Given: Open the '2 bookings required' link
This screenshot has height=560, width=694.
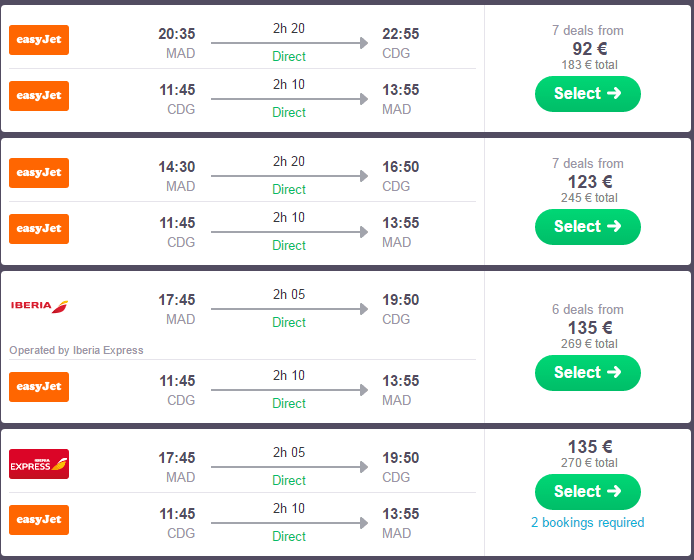Looking at the screenshot, I should pos(588,523).
